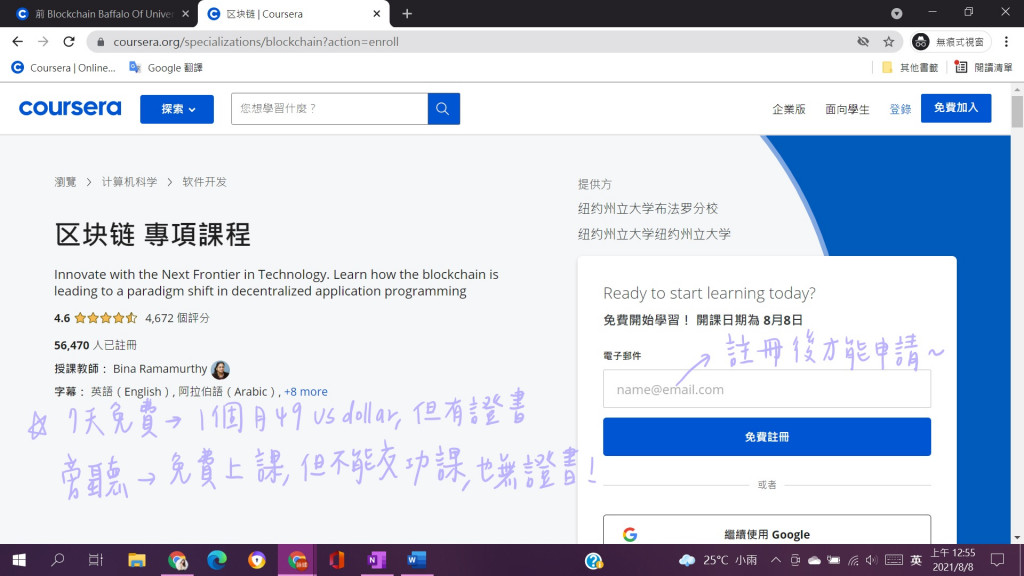The image size is (1024, 576).
Task: Go to the 计算机科学 breadcrumb
Action: pos(129,182)
